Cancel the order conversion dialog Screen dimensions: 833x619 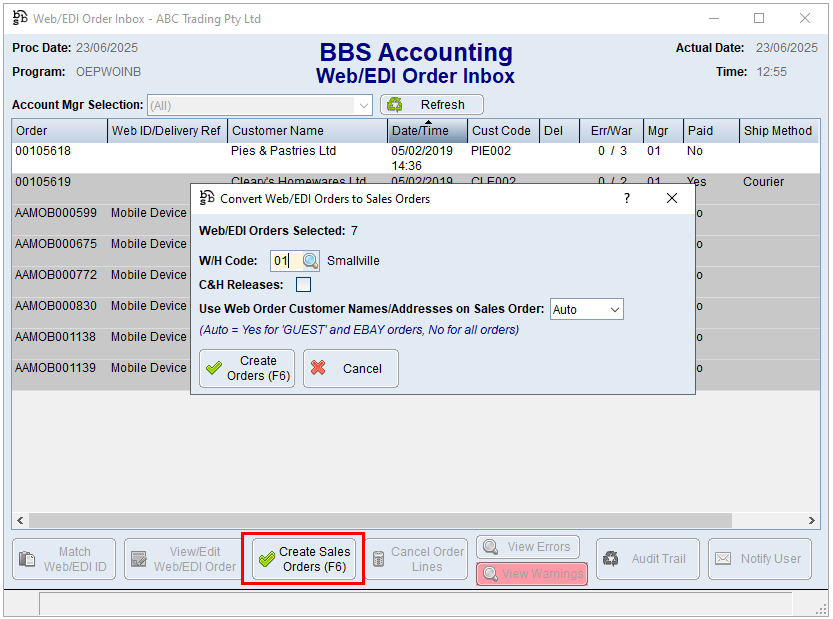pyautogui.click(x=350, y=368)
